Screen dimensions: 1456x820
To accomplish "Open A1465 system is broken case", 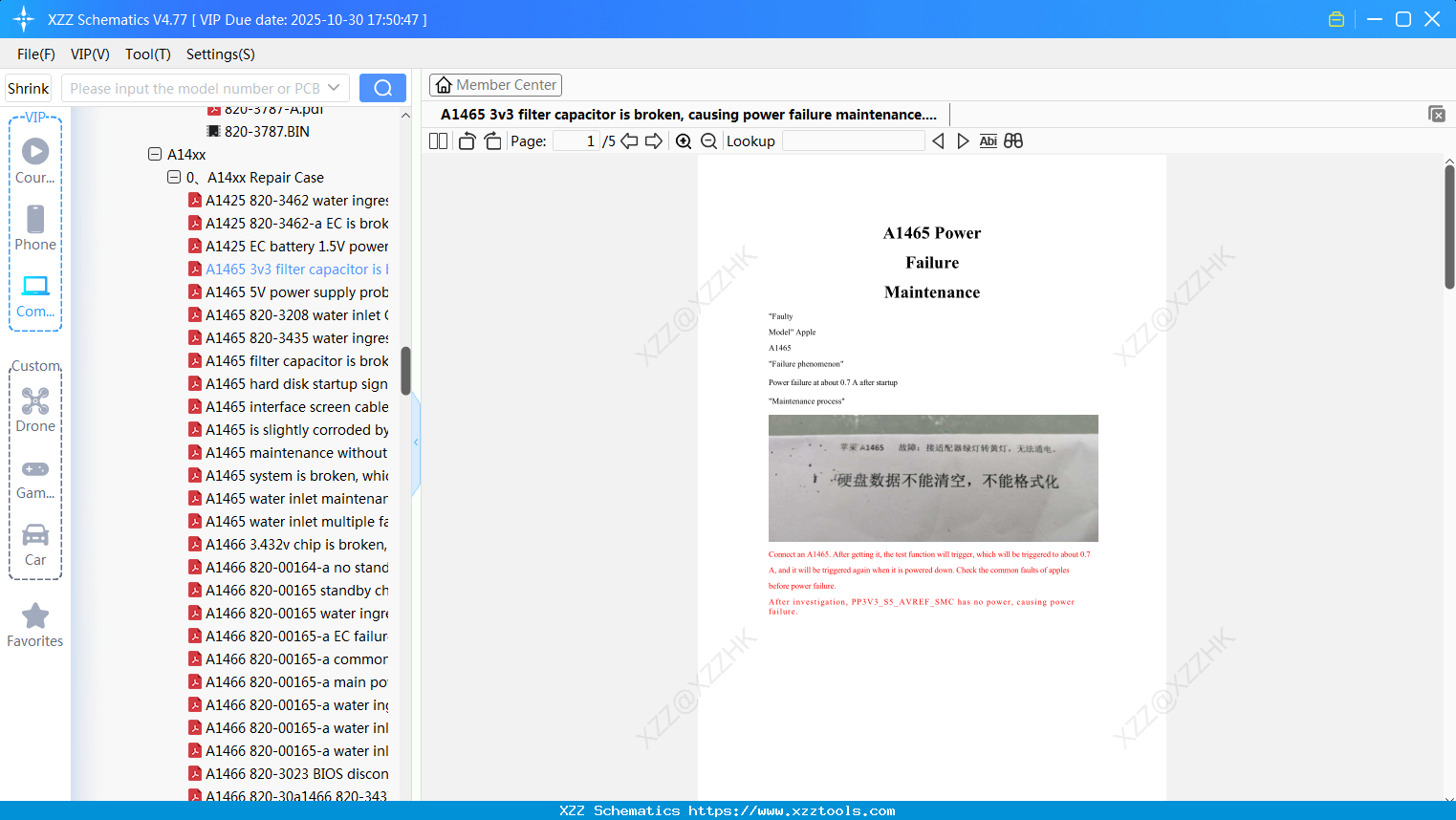I will tap(288, 476).
